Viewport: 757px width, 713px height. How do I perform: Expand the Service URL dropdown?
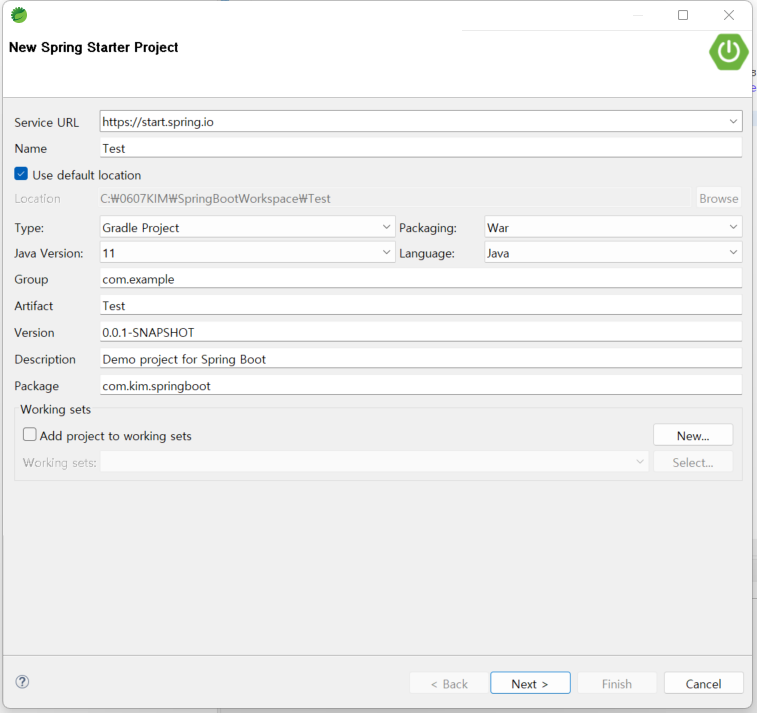click(733, 121)
